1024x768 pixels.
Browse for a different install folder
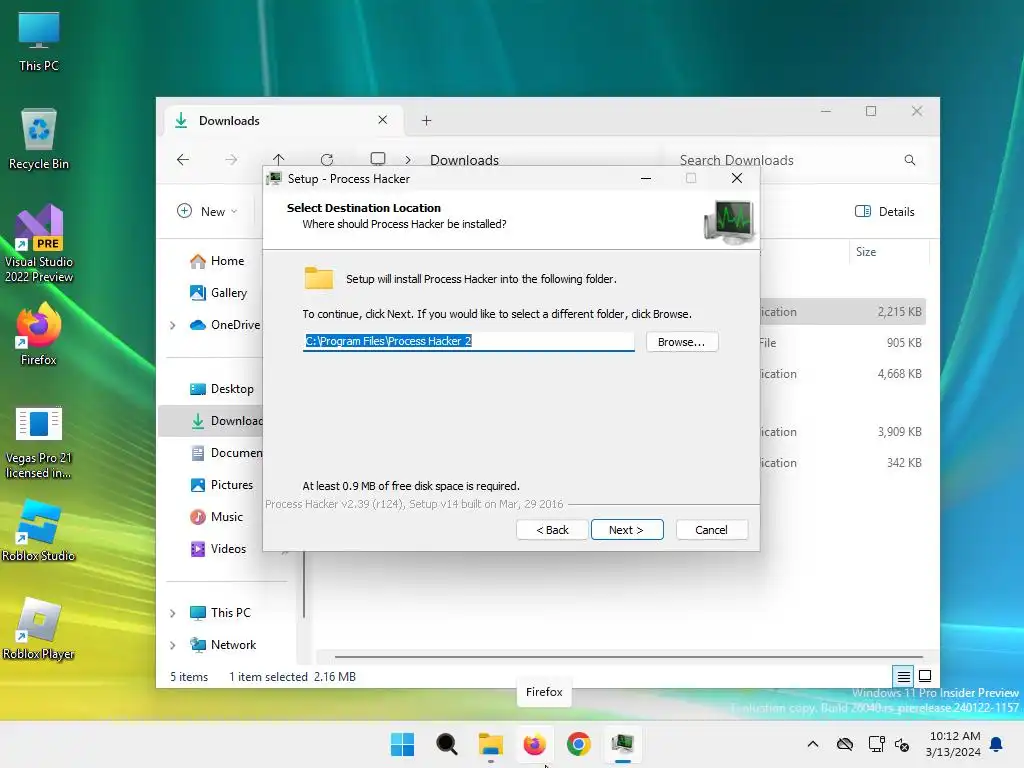click(682, 342)
